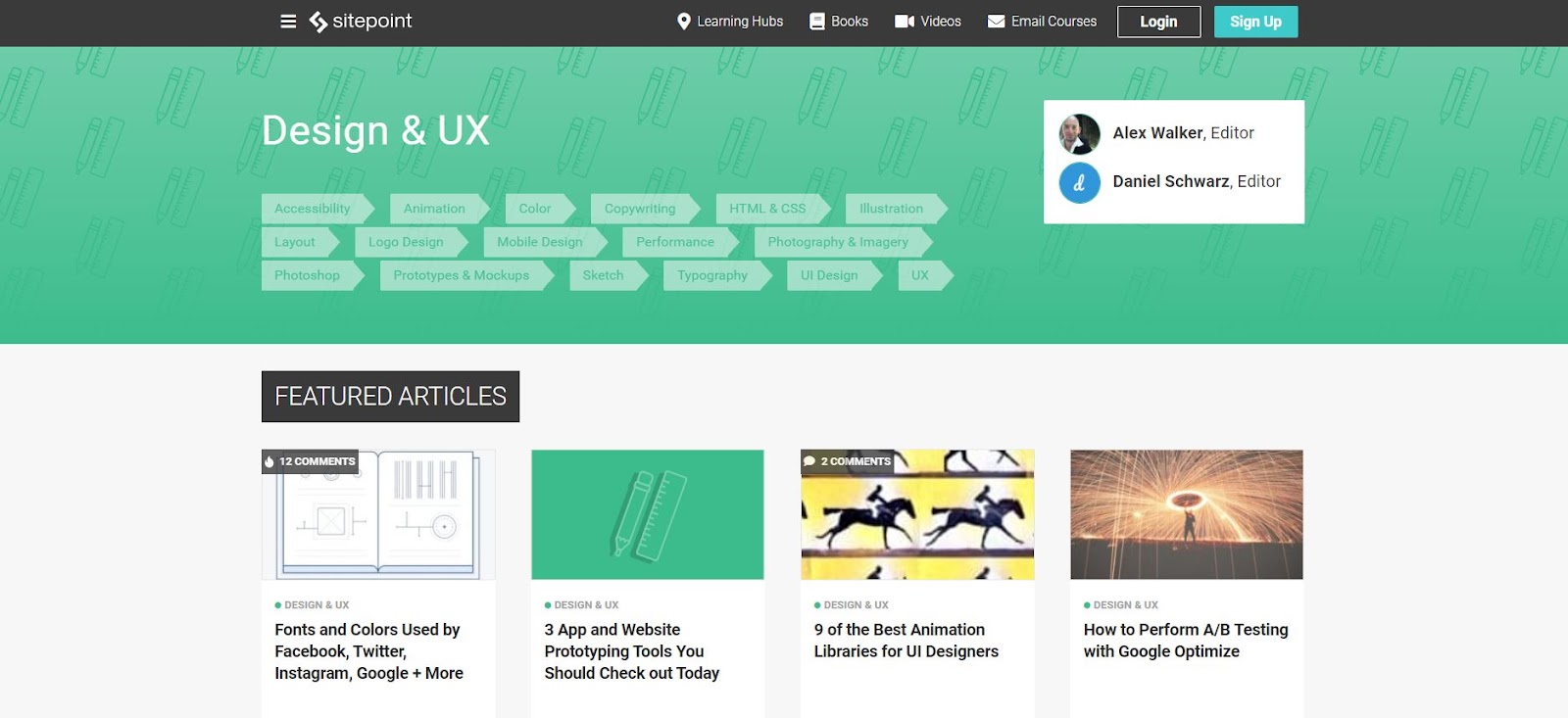Click the Featured Articles heading

(x=390, y=397)
